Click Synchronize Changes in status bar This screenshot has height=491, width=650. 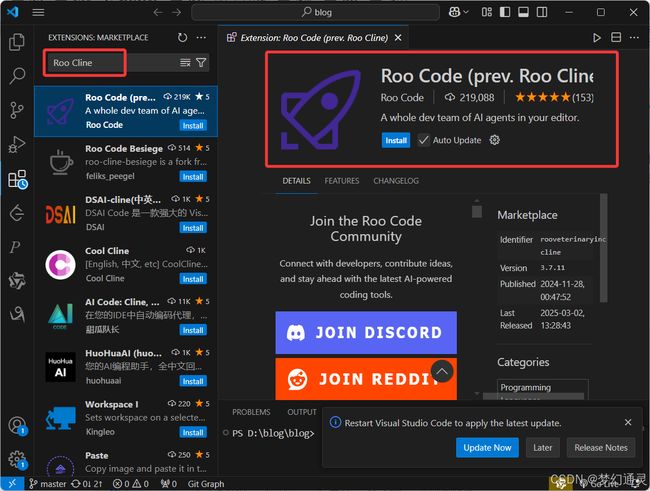(x=87, y=484)
